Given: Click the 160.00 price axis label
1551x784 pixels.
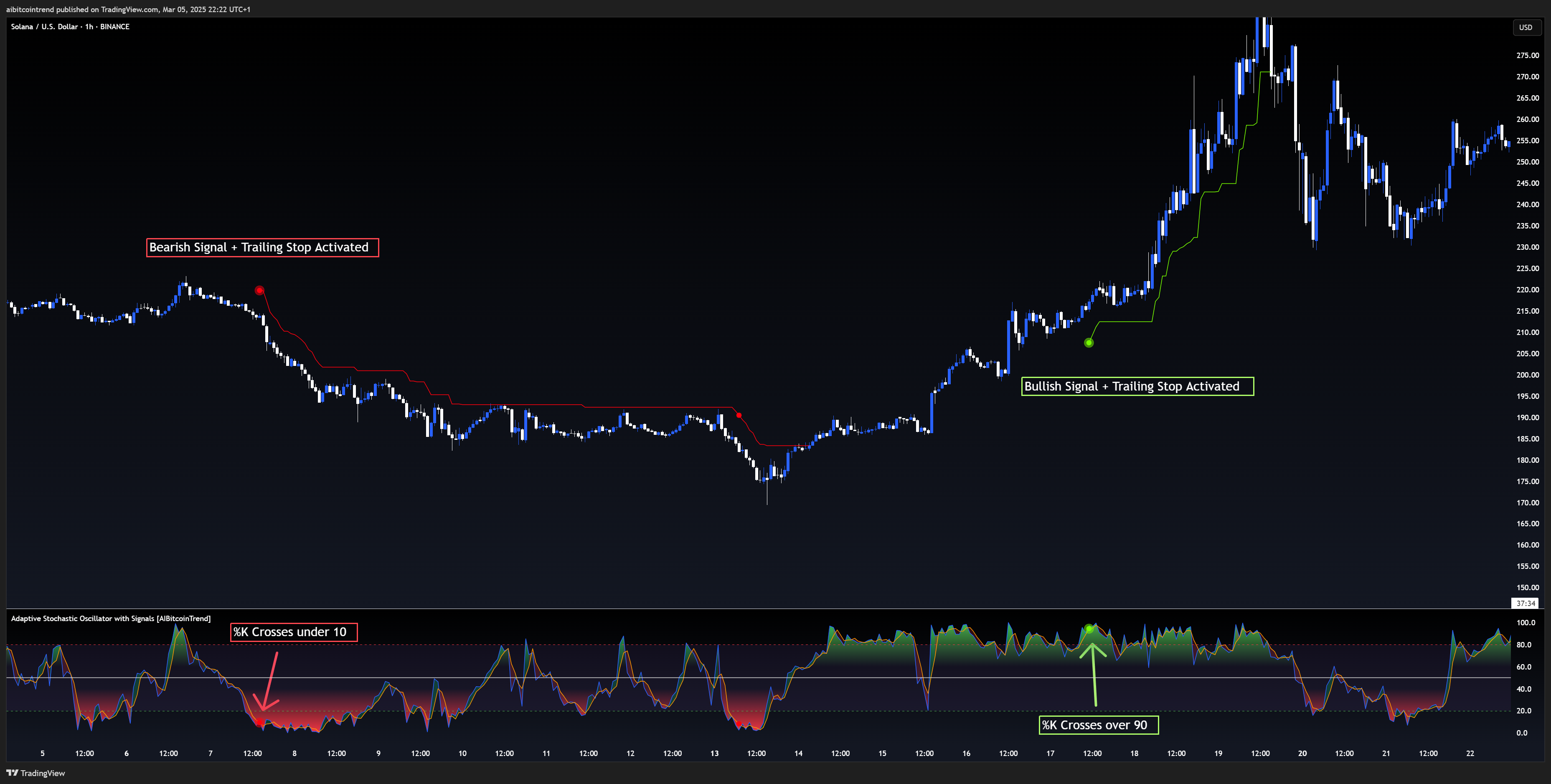Looking at the screenshot, I should [x=1528, y=545].
